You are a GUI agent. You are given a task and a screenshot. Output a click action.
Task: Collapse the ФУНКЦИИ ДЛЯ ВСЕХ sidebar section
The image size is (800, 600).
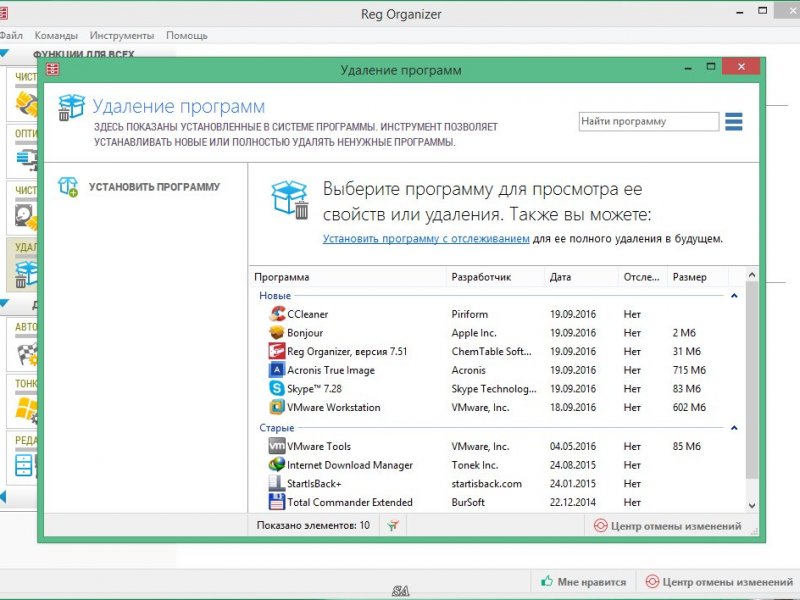point(4,53)
